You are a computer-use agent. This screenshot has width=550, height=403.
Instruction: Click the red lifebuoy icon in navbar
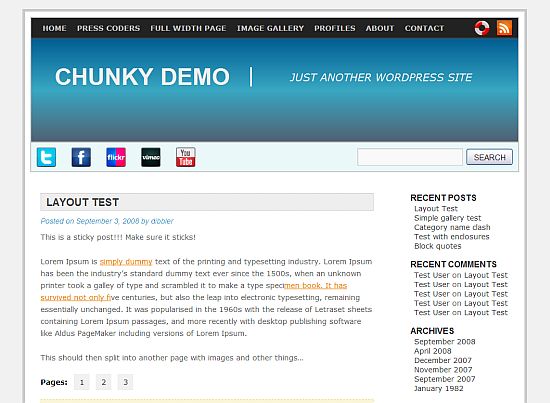[x=482, y=28]
